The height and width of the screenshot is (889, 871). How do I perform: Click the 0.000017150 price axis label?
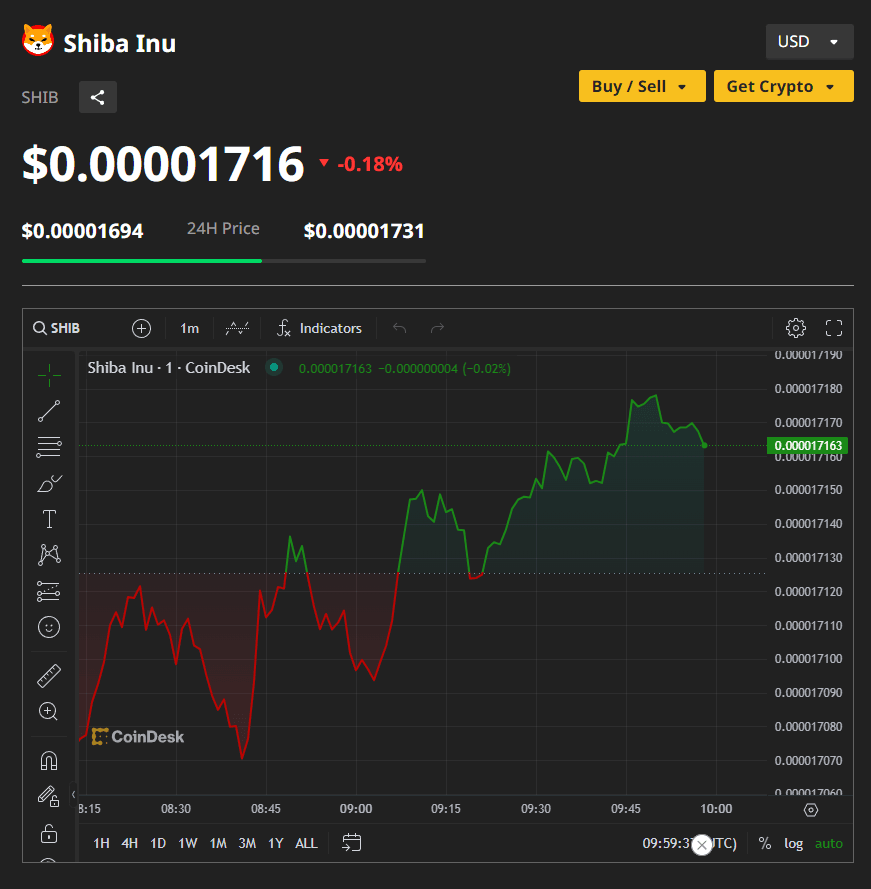pyautogui.click(x=808, y=489)
